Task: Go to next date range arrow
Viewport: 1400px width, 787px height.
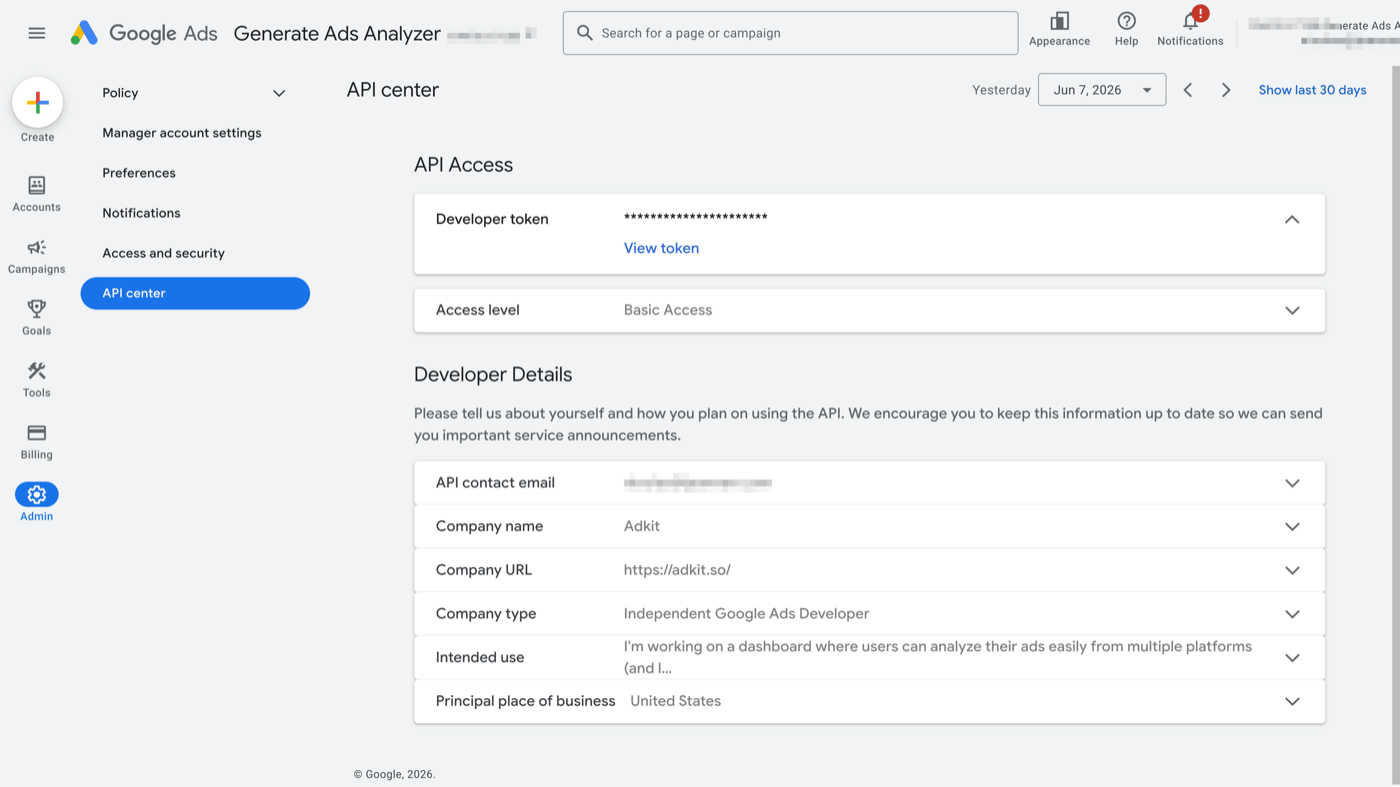Action: [x=1226, y=90]
